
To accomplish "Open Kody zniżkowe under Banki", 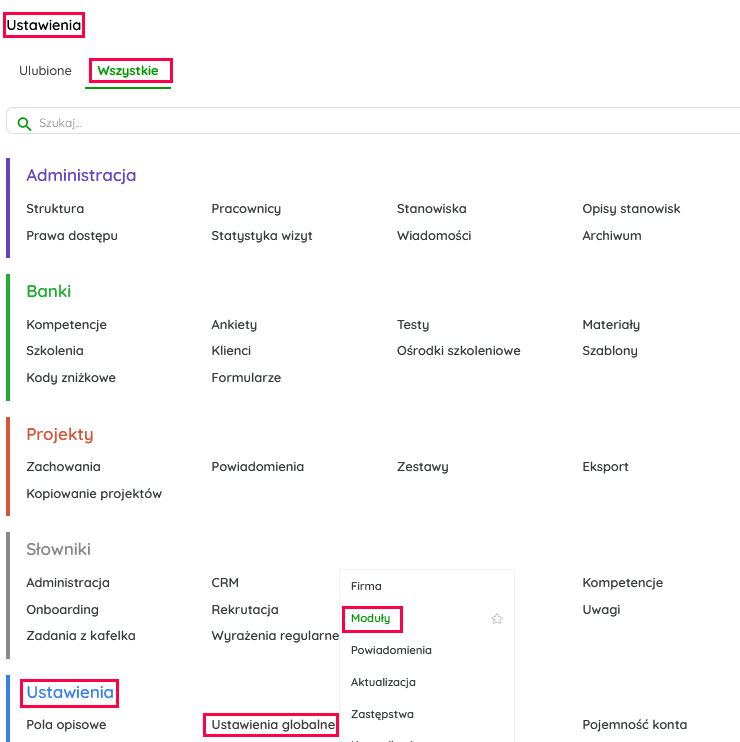I will tap(71, 378).
